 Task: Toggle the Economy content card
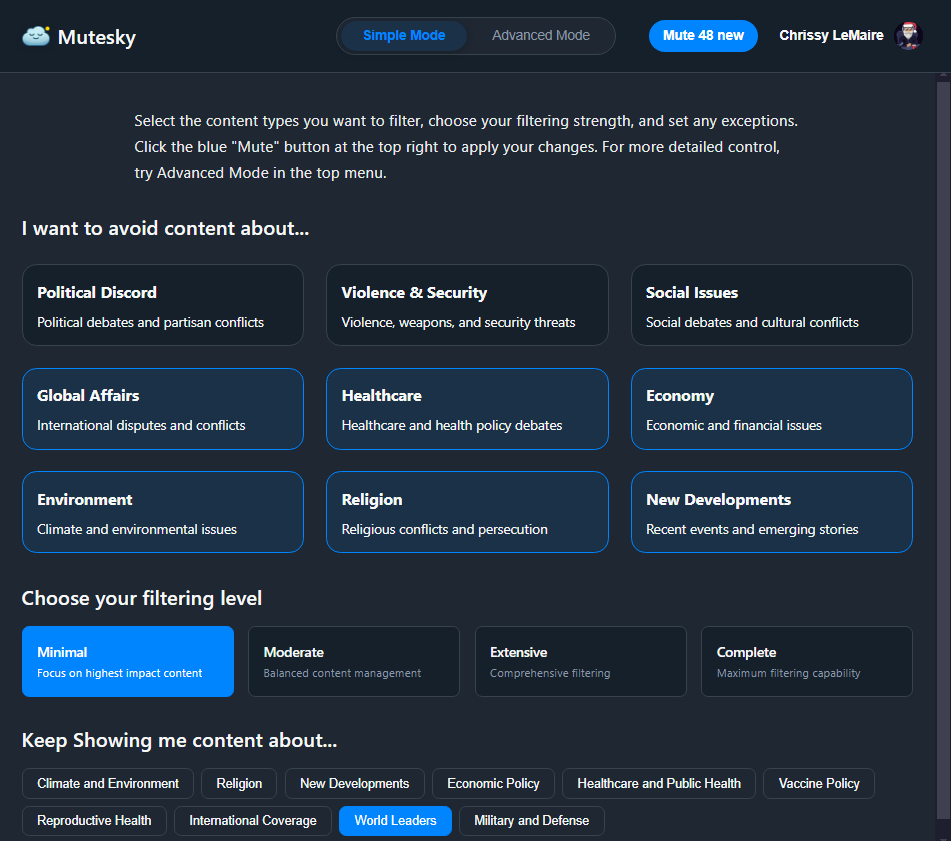[x=771, y=409]
